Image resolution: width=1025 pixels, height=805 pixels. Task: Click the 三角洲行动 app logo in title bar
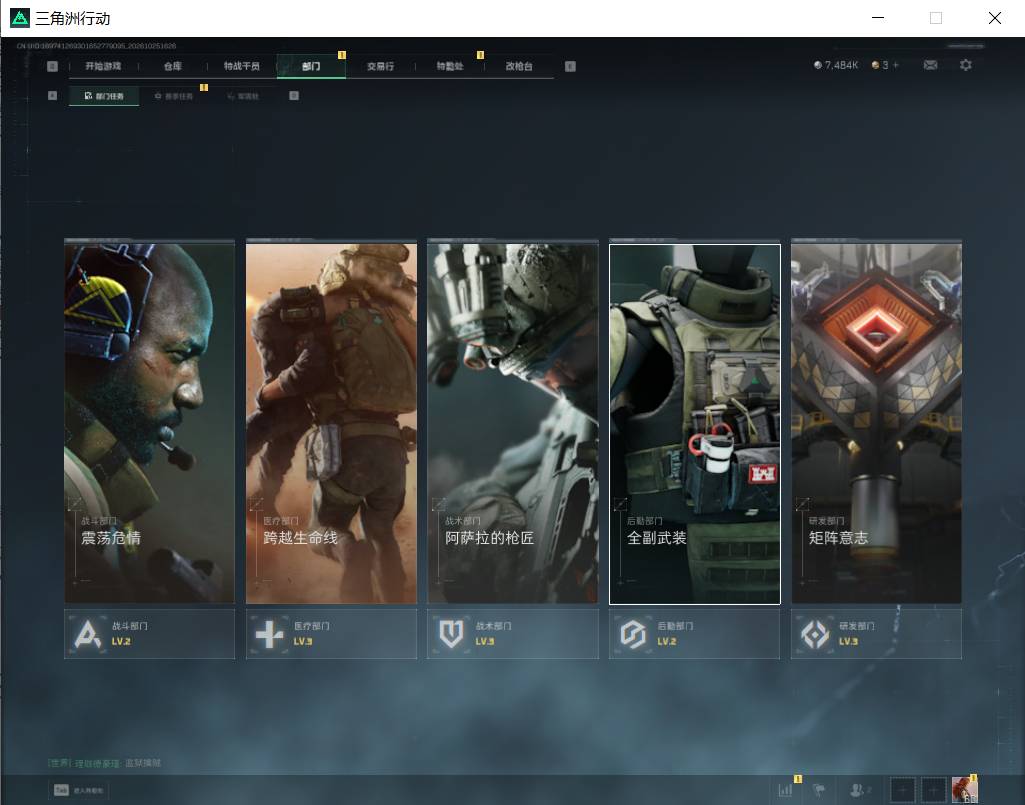tap(20, 18)
